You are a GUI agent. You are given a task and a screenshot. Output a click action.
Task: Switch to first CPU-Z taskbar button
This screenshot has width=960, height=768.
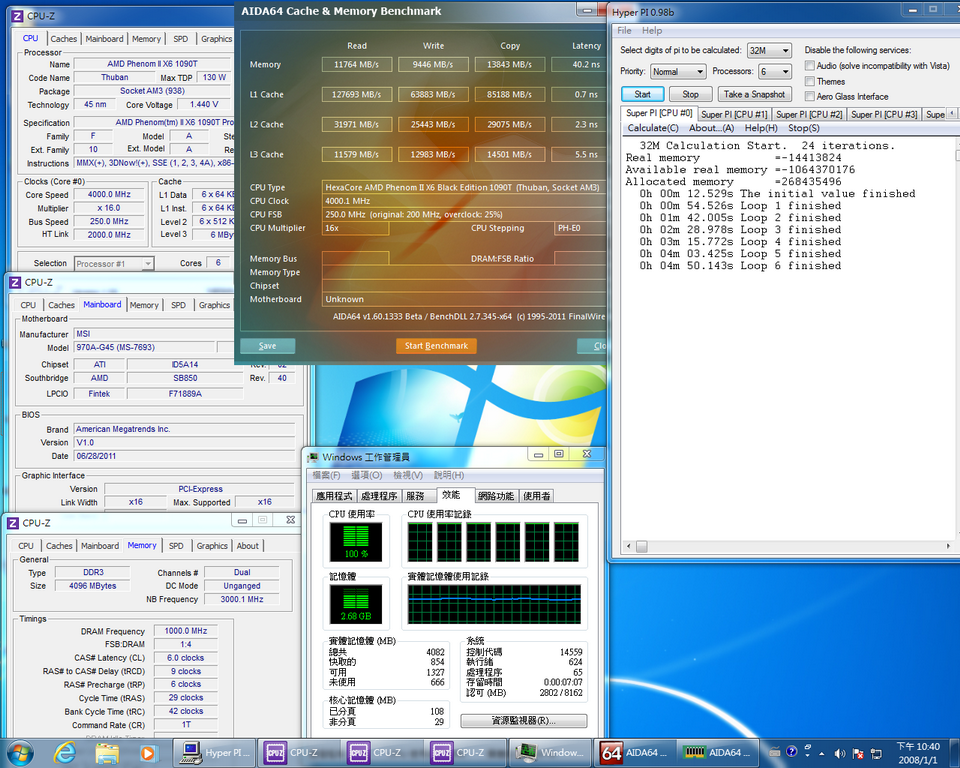pos(298,753)
